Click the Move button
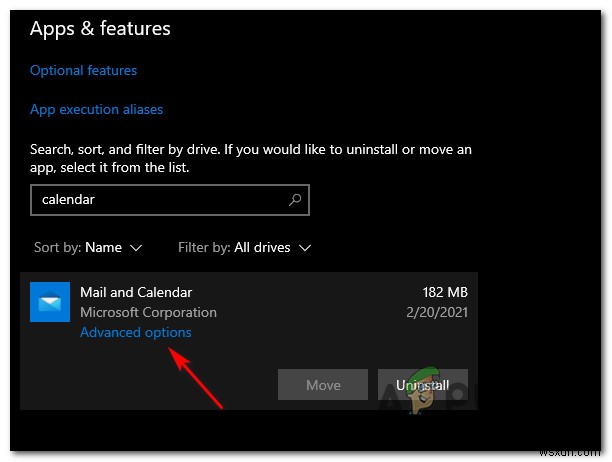This screenshot has height=462, width=612. pos(323,385)
